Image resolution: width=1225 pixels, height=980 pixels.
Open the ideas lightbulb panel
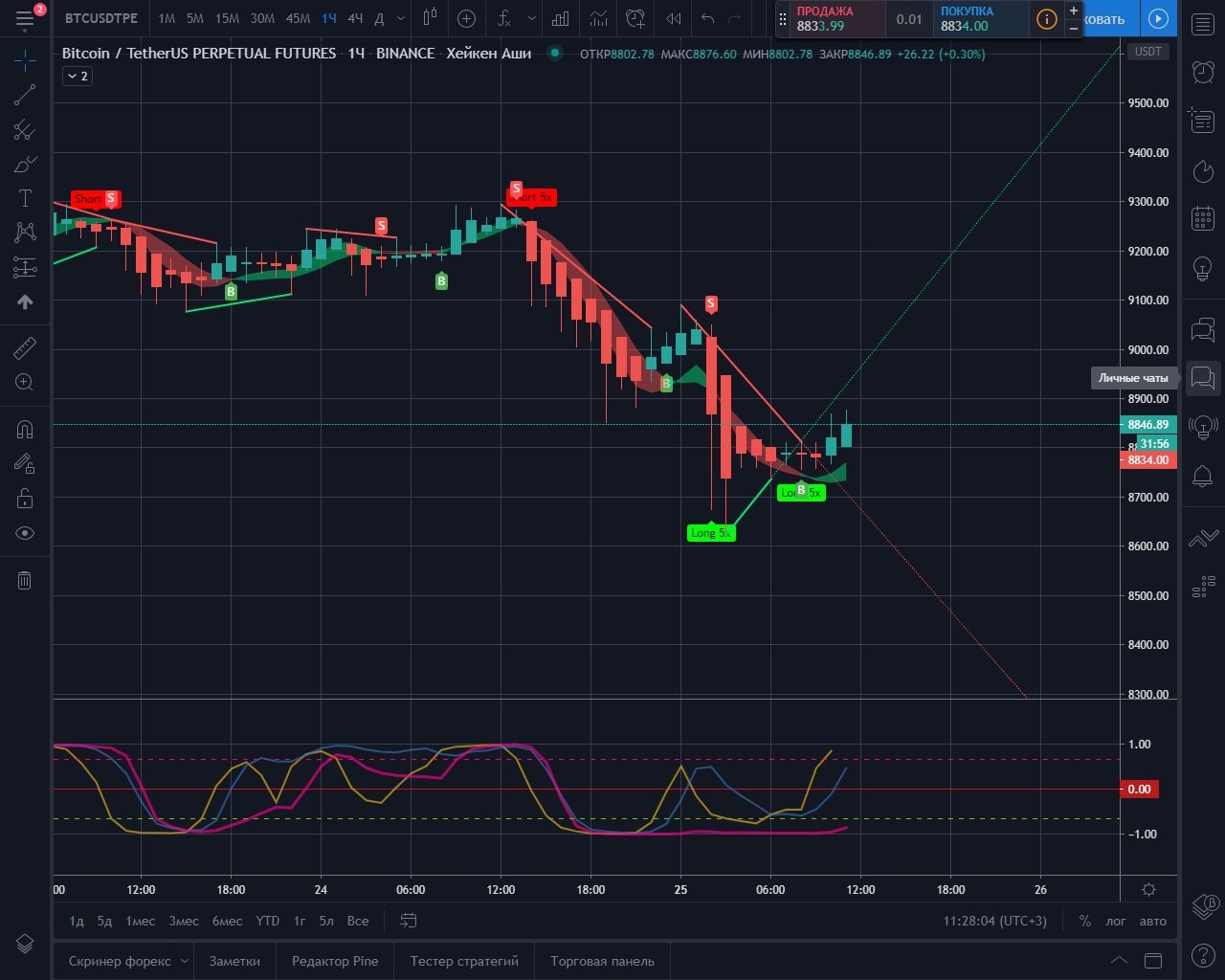[x=1203, y=268]
